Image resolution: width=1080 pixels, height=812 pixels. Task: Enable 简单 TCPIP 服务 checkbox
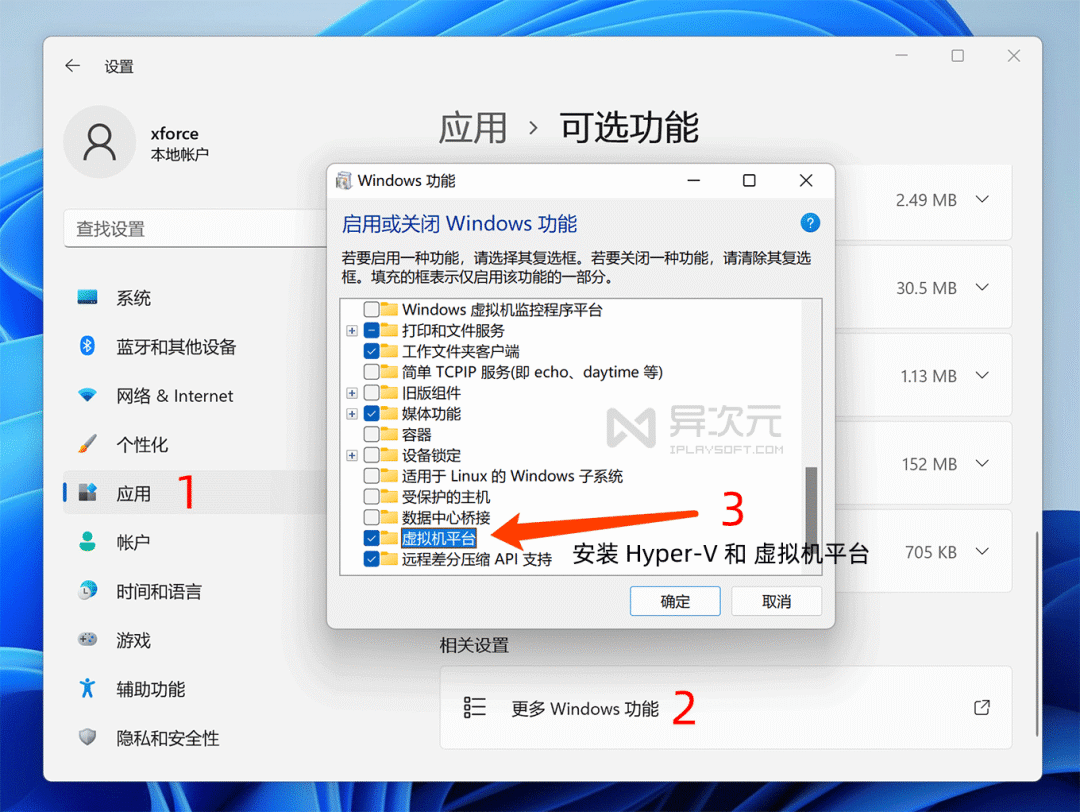click(x=371, y=372)
